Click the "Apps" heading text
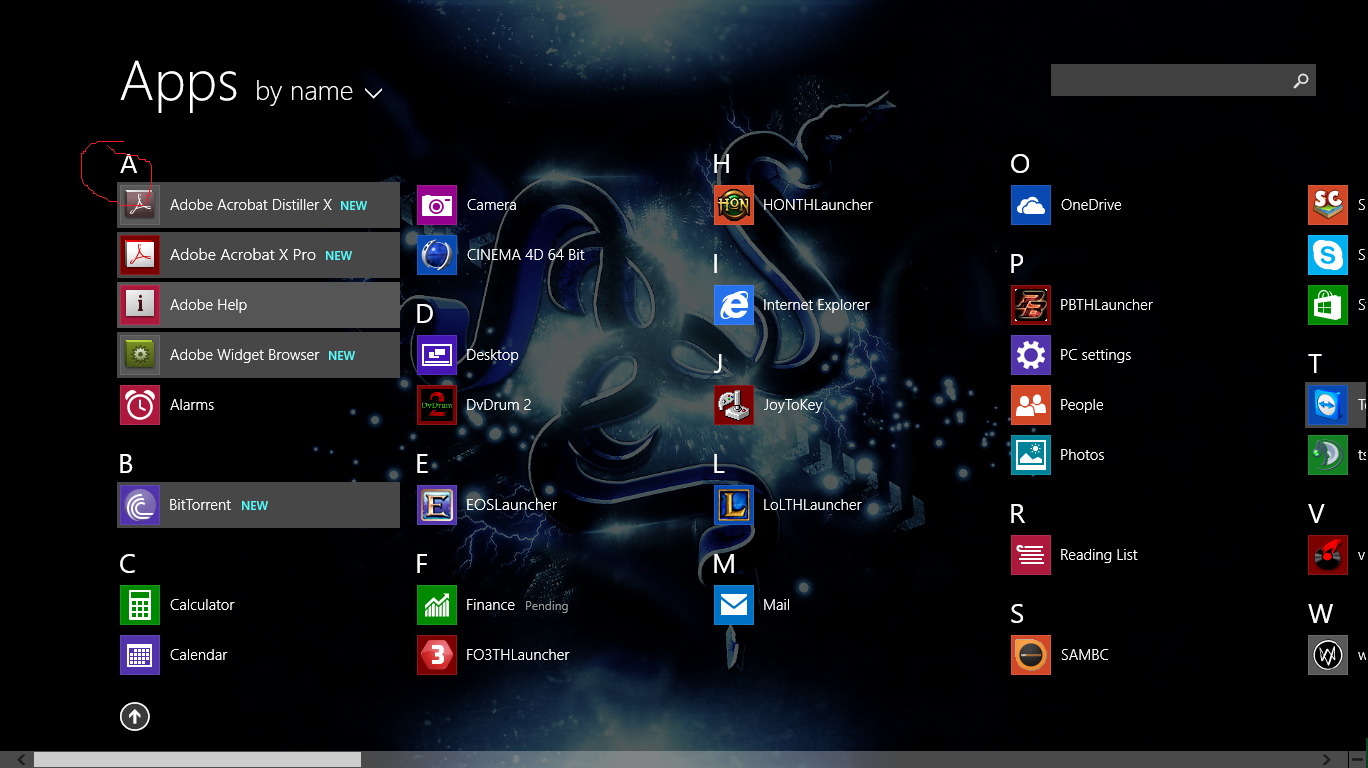1368x768 pixels. (x=179, y=83)
